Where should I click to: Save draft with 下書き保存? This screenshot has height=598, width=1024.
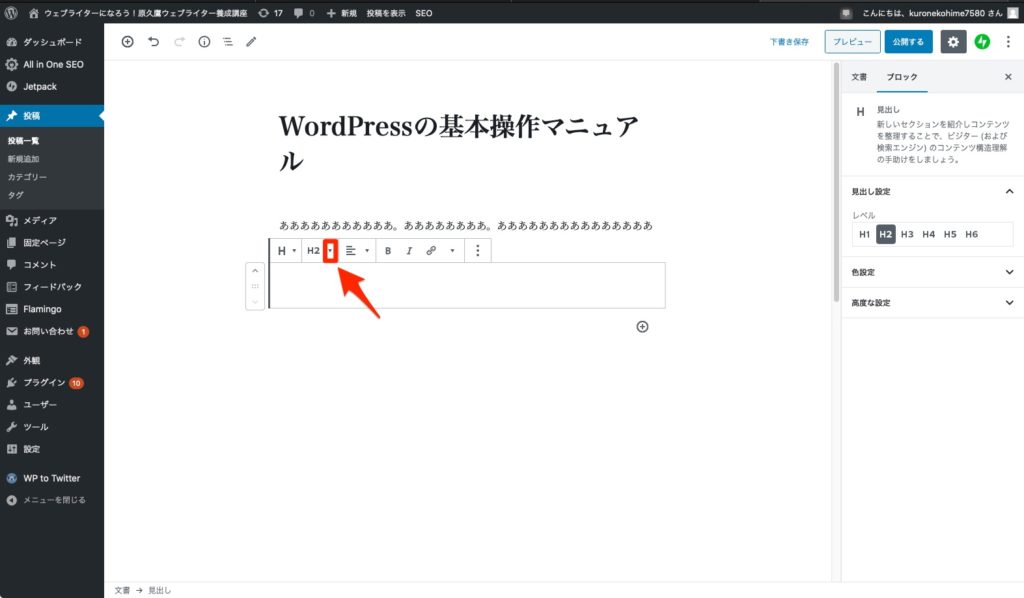point(789,42)
